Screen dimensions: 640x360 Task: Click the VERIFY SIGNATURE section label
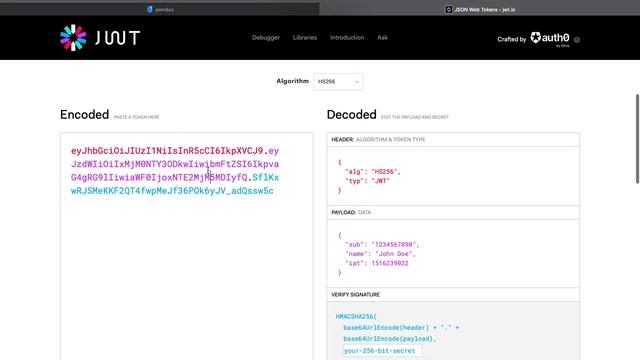(356, 294)
